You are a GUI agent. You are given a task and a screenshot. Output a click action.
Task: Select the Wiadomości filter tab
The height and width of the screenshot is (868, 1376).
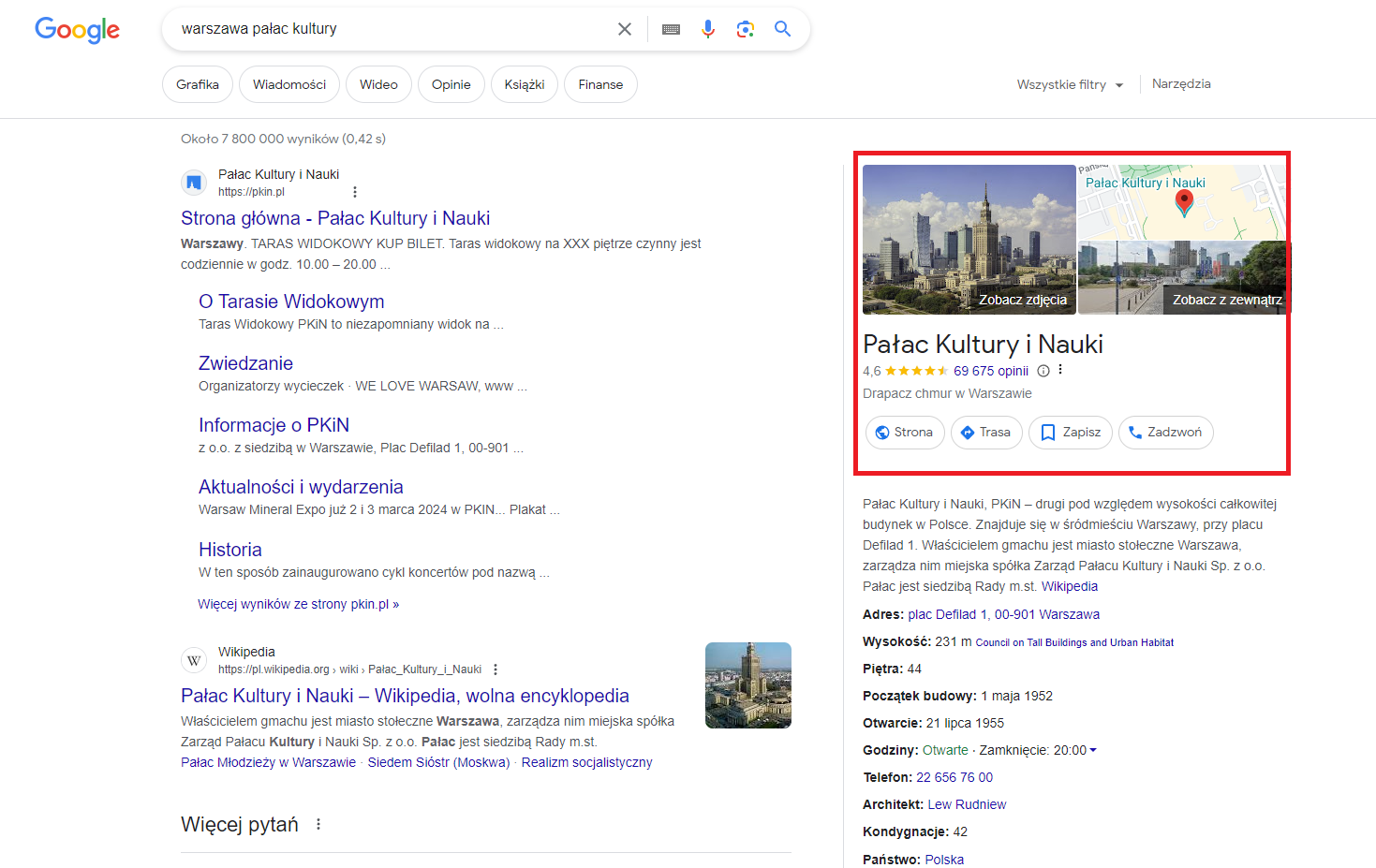coord(289,84)
